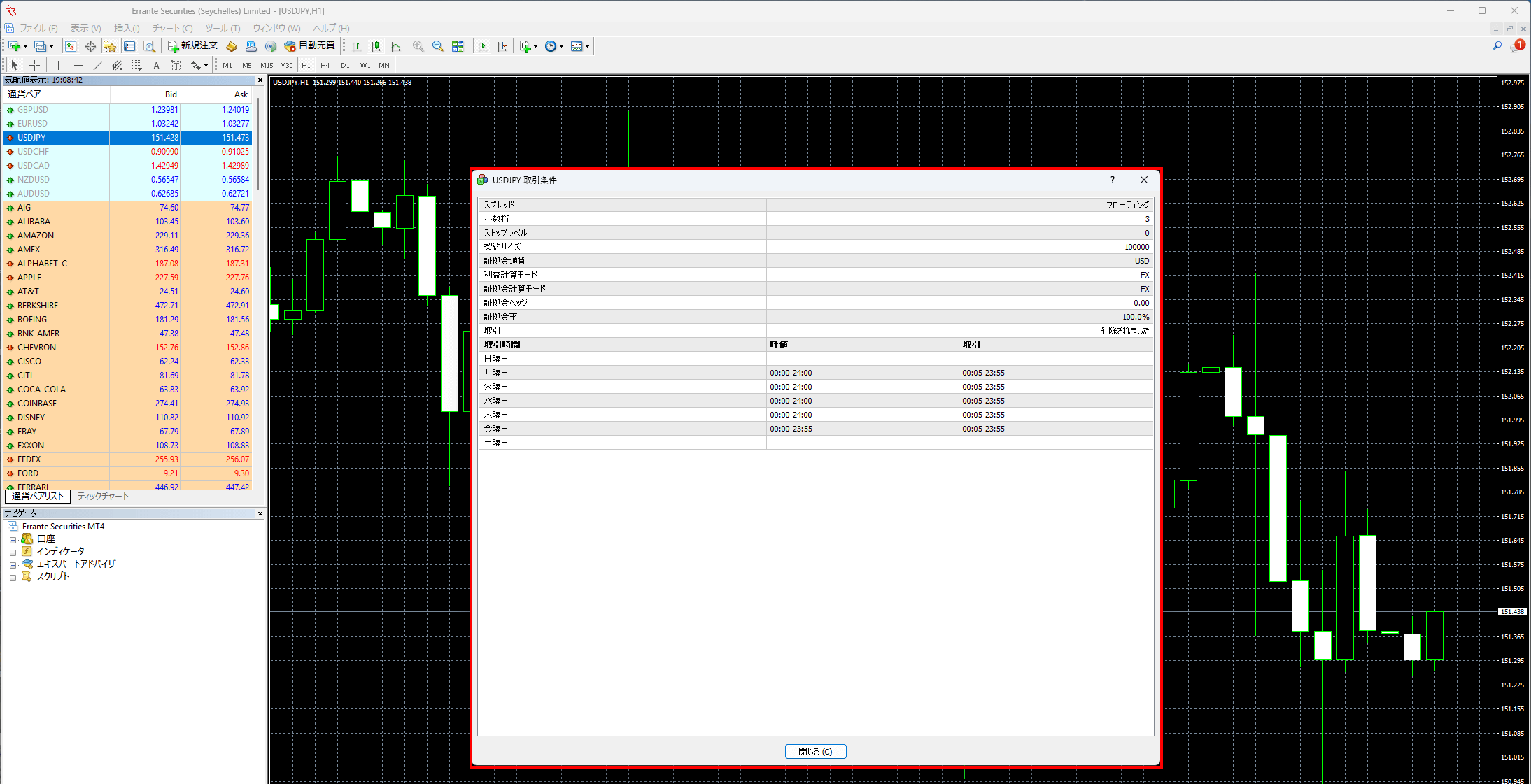Switch to the ティックチャート tab
Screen dimensions: 1531x784
point(103,497)
